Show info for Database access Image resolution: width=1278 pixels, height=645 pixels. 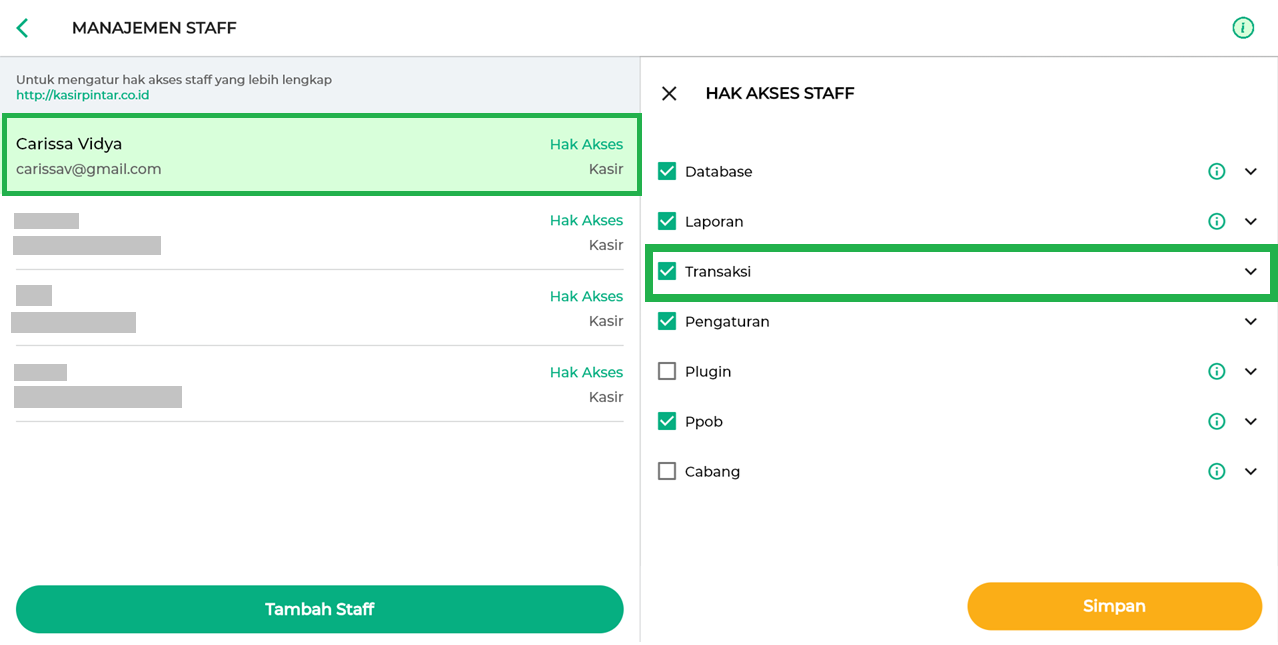(1216, 172)
